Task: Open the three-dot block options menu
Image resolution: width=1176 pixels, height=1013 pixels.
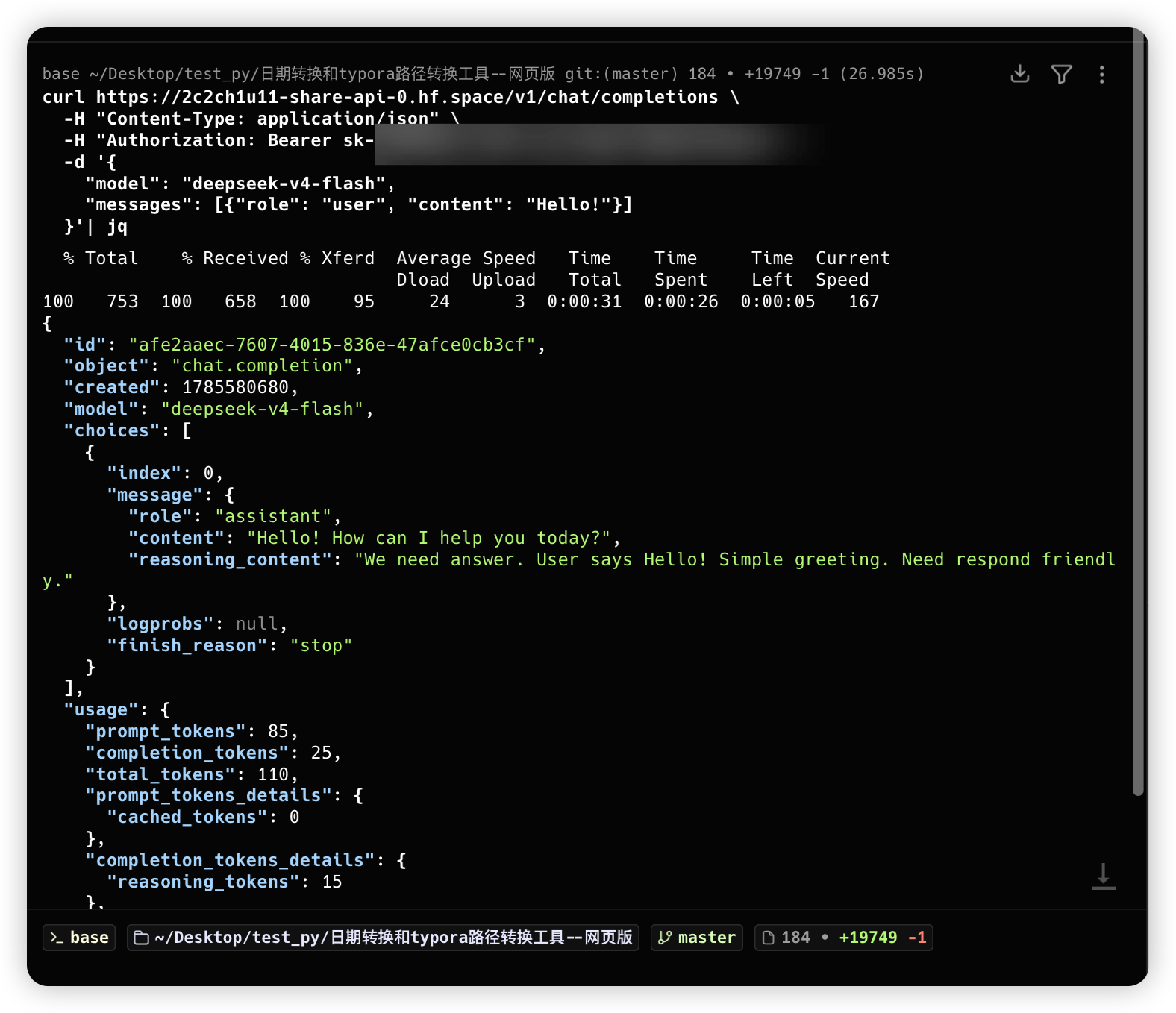Action: click(1101, 74)
